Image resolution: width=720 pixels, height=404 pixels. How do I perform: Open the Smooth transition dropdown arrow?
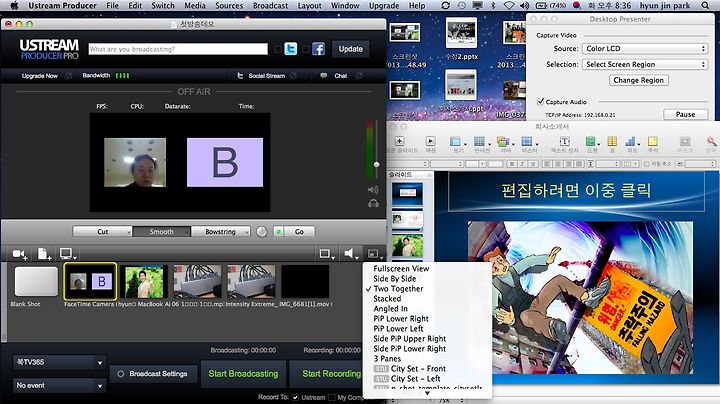[x=187, y=232]
